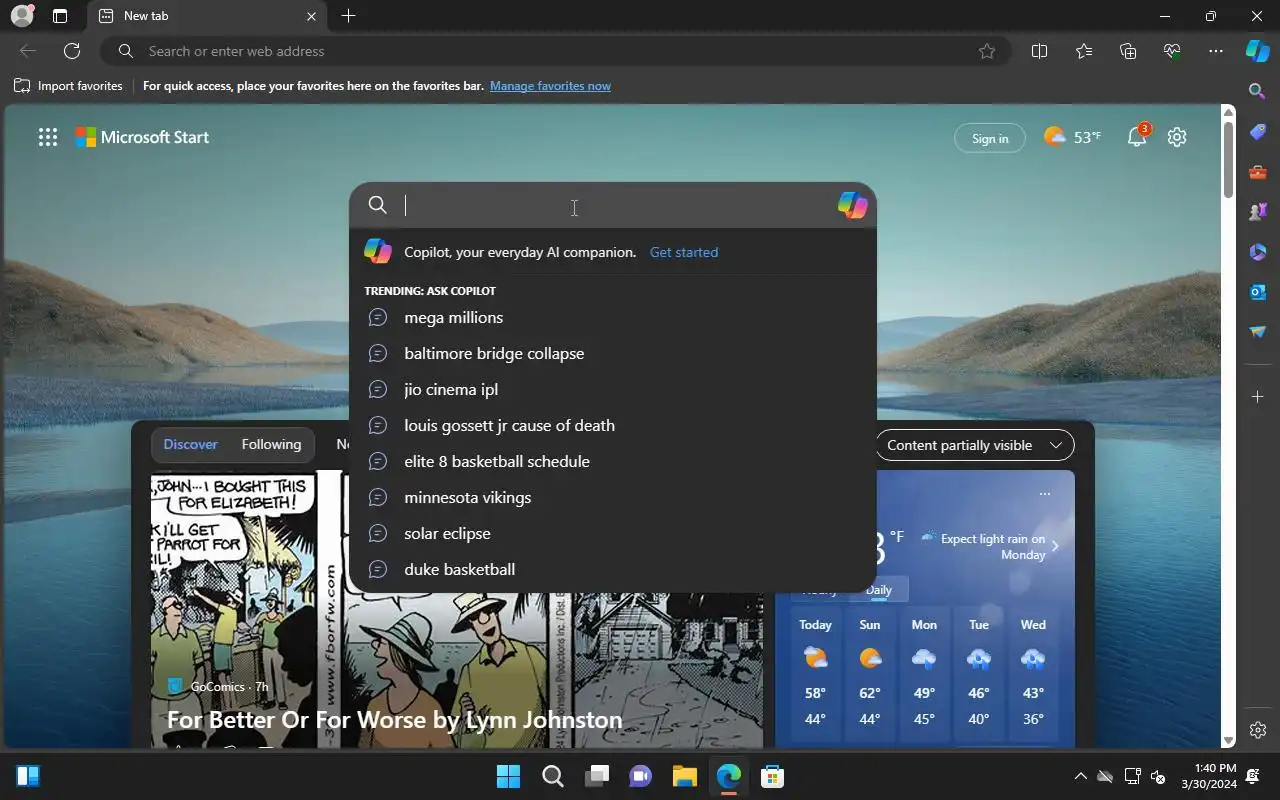Switch to Following tab
The width and height of the screenshot is (1280, 800).
click(271, 444)
